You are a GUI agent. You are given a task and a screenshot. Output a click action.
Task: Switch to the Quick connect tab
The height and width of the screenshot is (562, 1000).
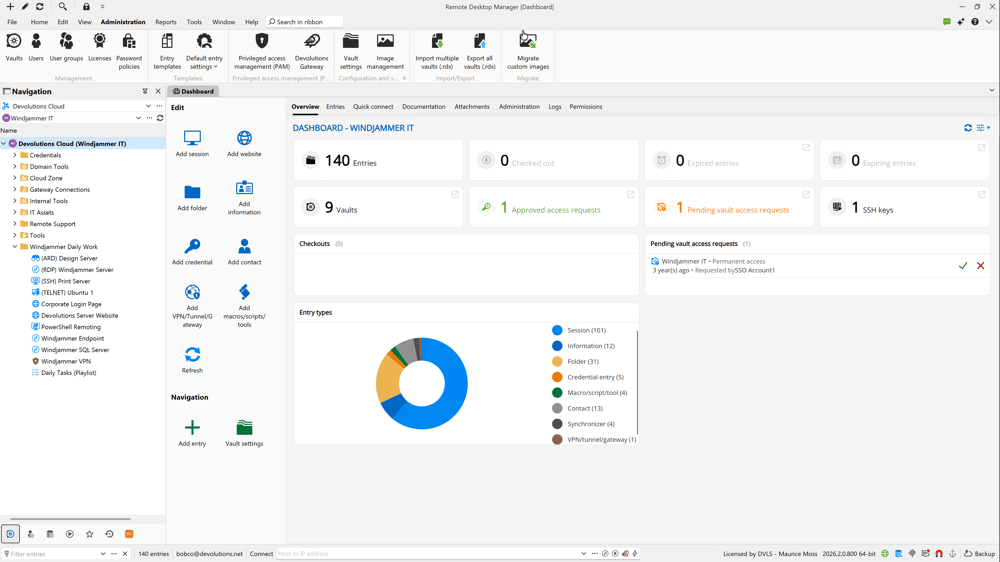click(x=373, y=107)
